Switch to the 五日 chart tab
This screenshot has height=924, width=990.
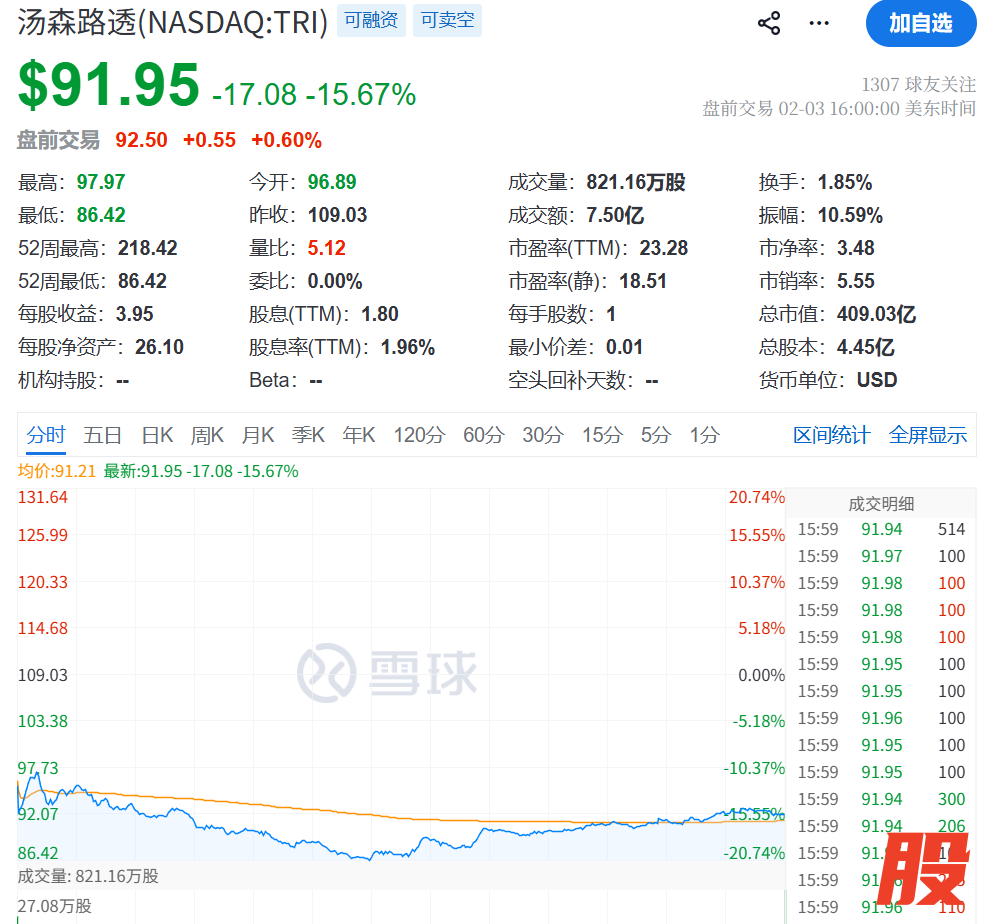(x=102, y=435)
